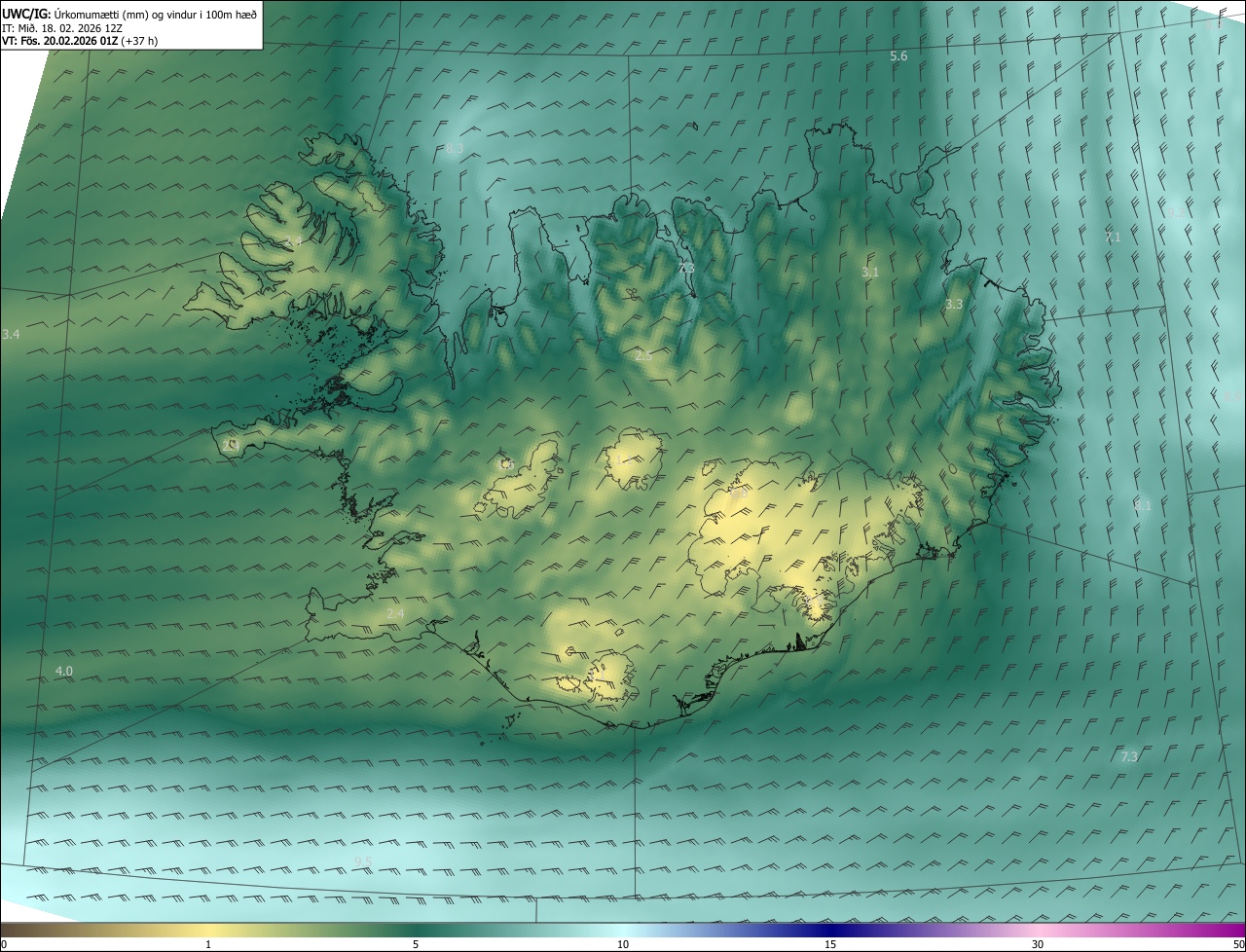The height and width of the screenshot is (952, 1246).
Task: Click the 3.1 value label on the map
Action: coord(870,273)
